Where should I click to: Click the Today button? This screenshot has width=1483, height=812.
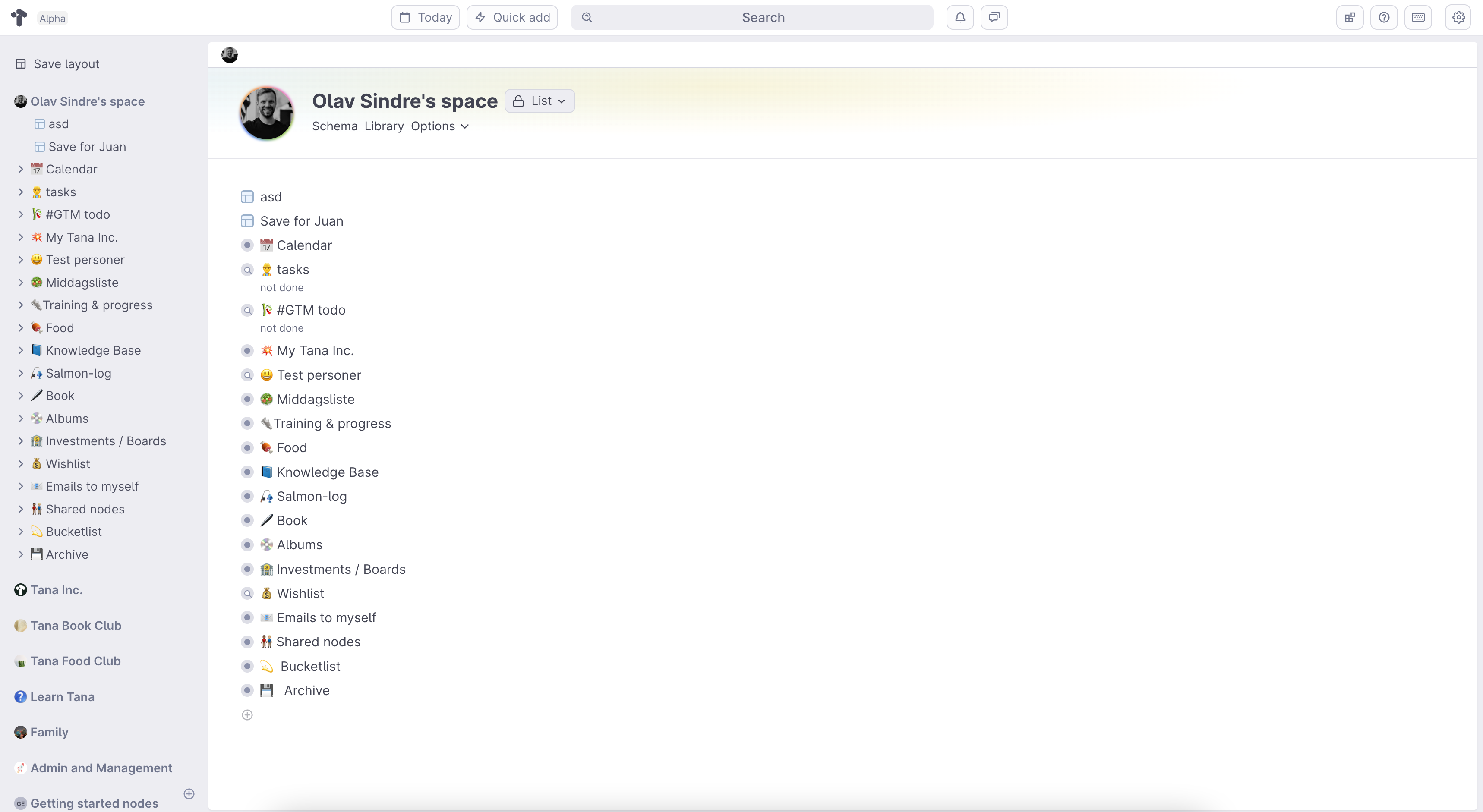[x=426, y=17]
